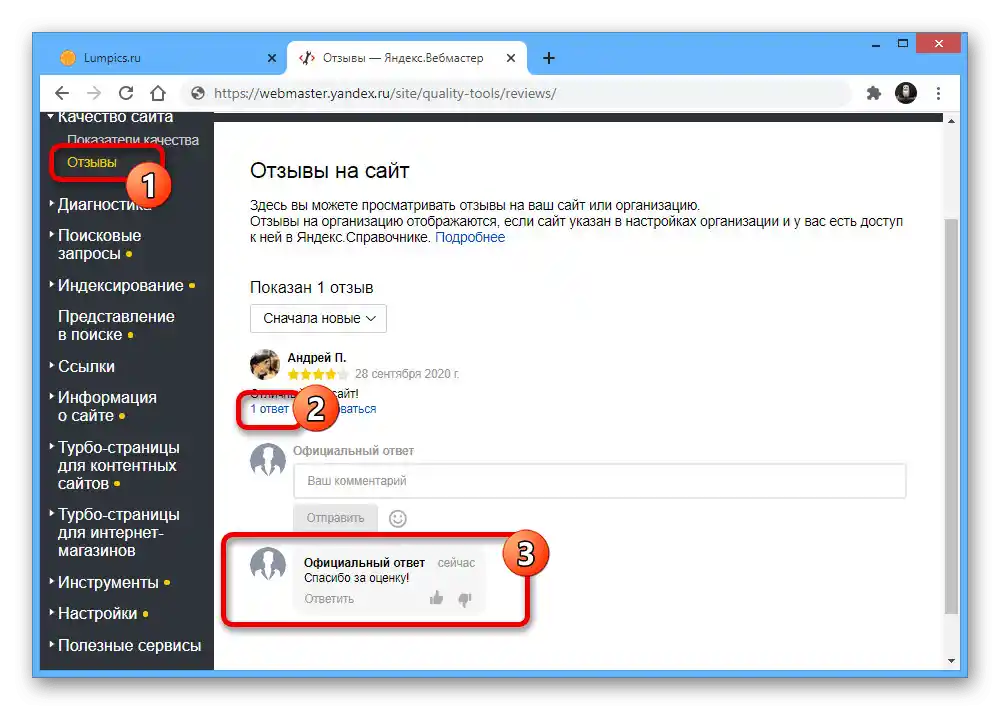Viewport: 1000px width, 710px height.
Task: Open the emoji smiley picker
Action: point(398,519)
